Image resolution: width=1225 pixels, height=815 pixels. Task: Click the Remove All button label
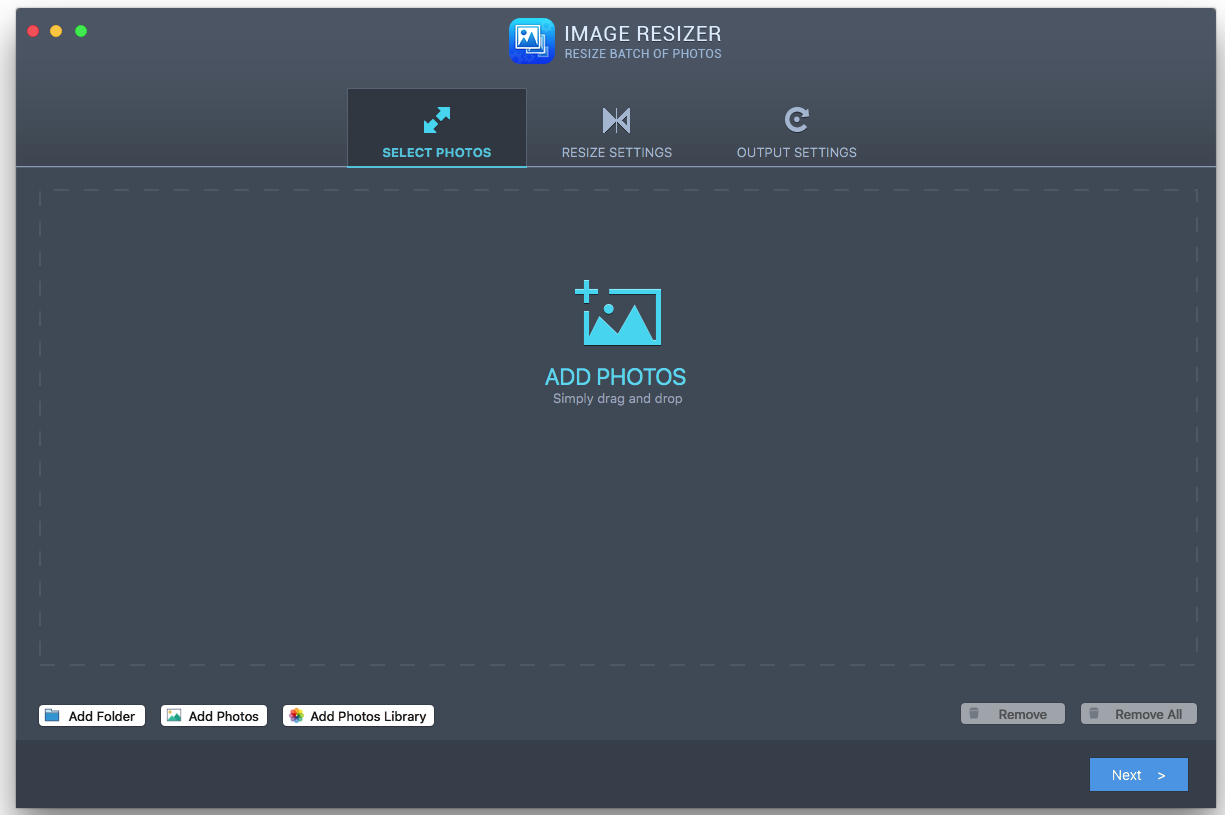(x=1148, y=714)
